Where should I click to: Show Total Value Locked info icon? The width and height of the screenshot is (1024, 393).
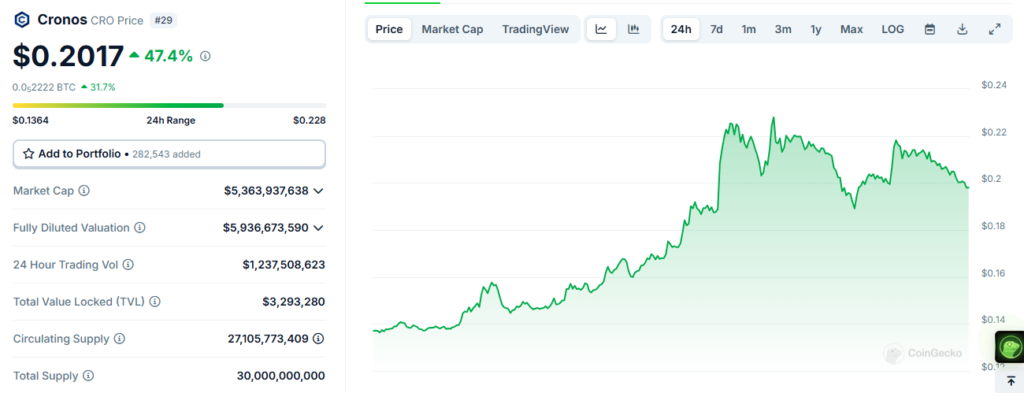tap(155, 302)
